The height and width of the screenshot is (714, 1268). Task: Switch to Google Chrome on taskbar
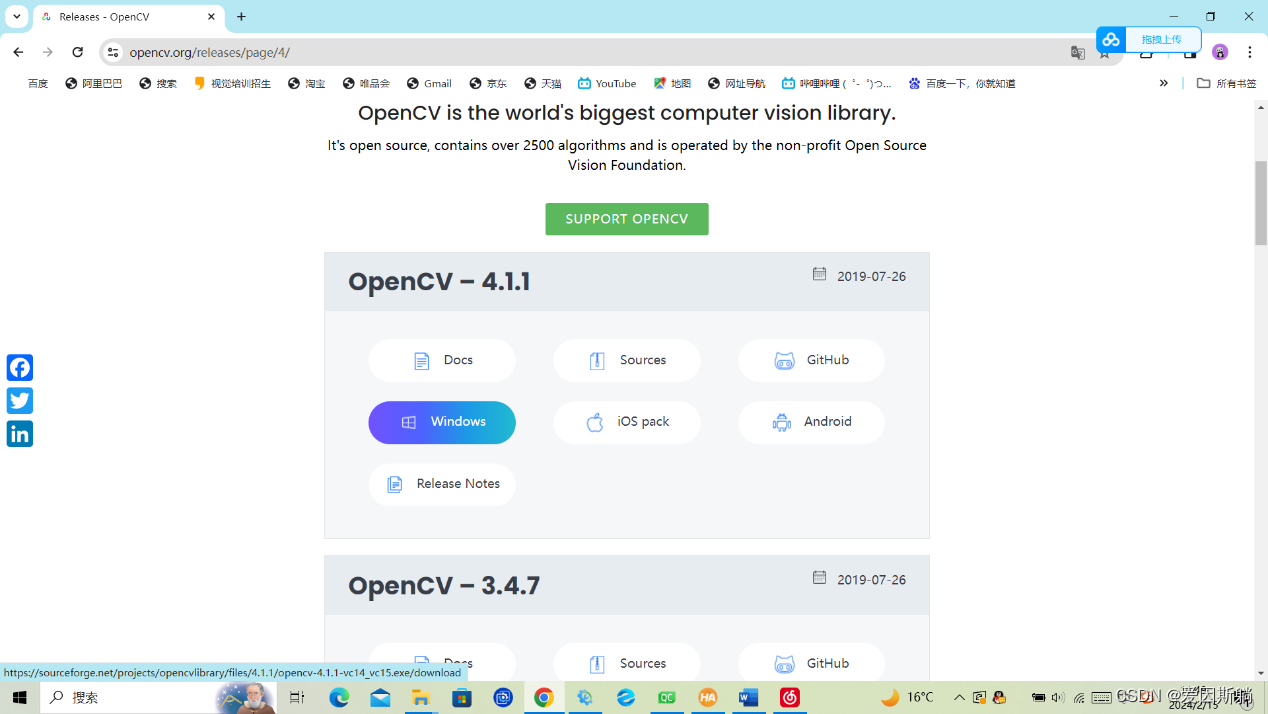pyautogui.click(x=544, y=698)
